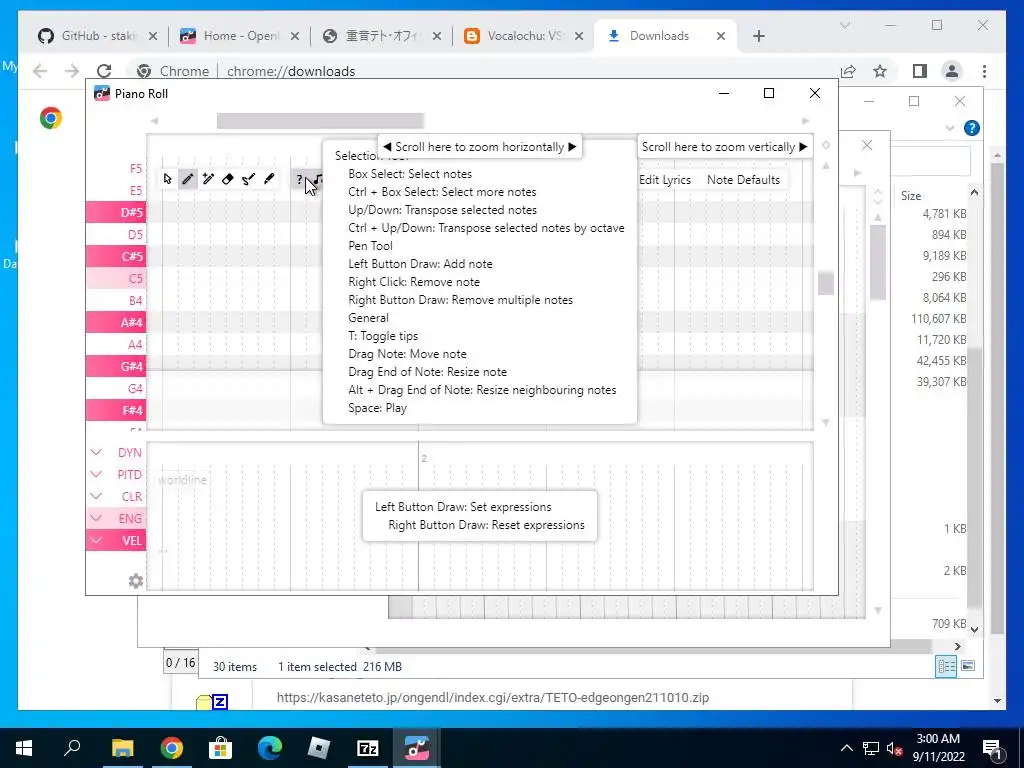The image size is (1024, 768).
Task: Switch File Explorer to large icons view
Action: (x=968, y=666)
